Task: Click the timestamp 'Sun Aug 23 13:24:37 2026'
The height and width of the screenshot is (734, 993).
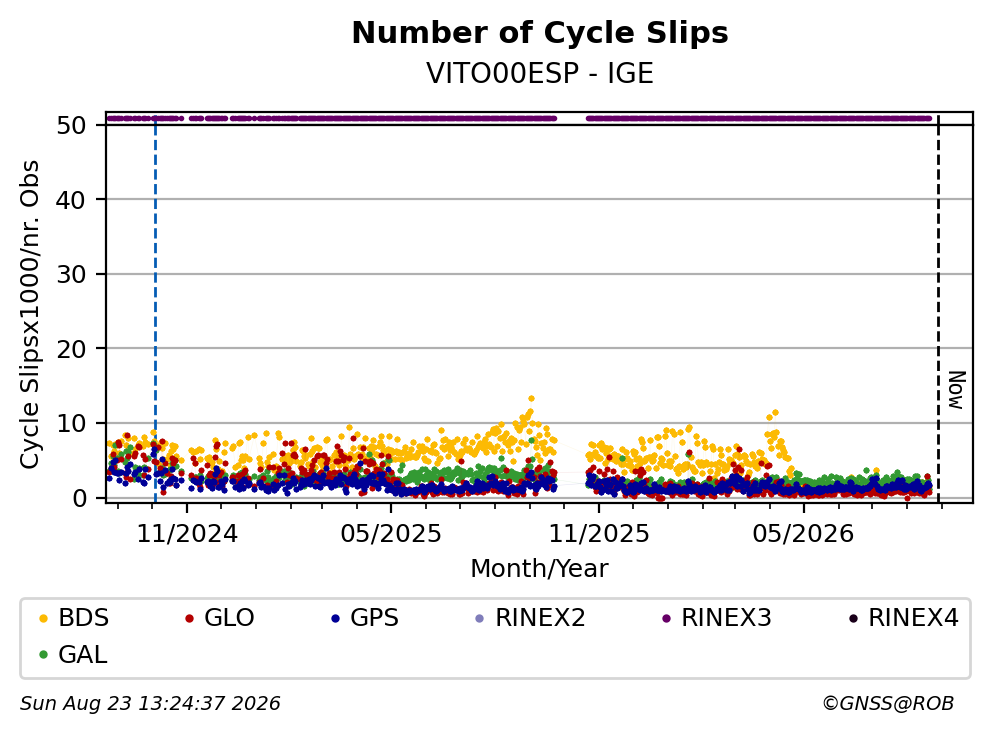Action: (150, 704)
